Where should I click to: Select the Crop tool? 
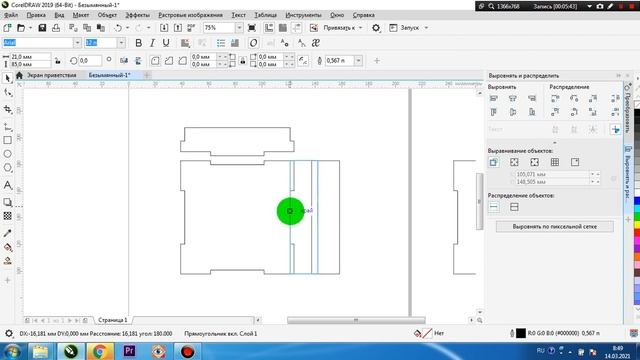tap(7, 109)
